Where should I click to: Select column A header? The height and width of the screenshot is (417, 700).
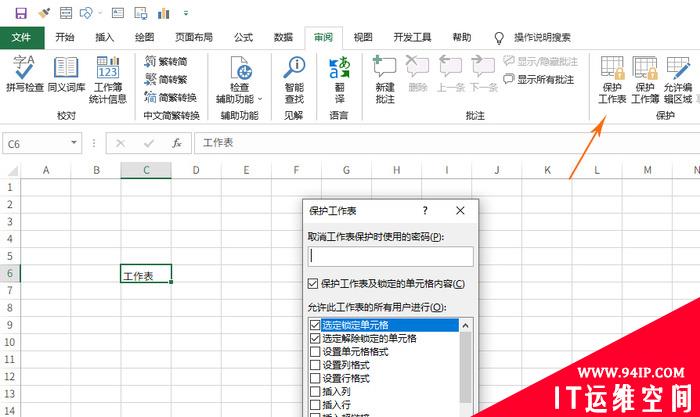46,170
